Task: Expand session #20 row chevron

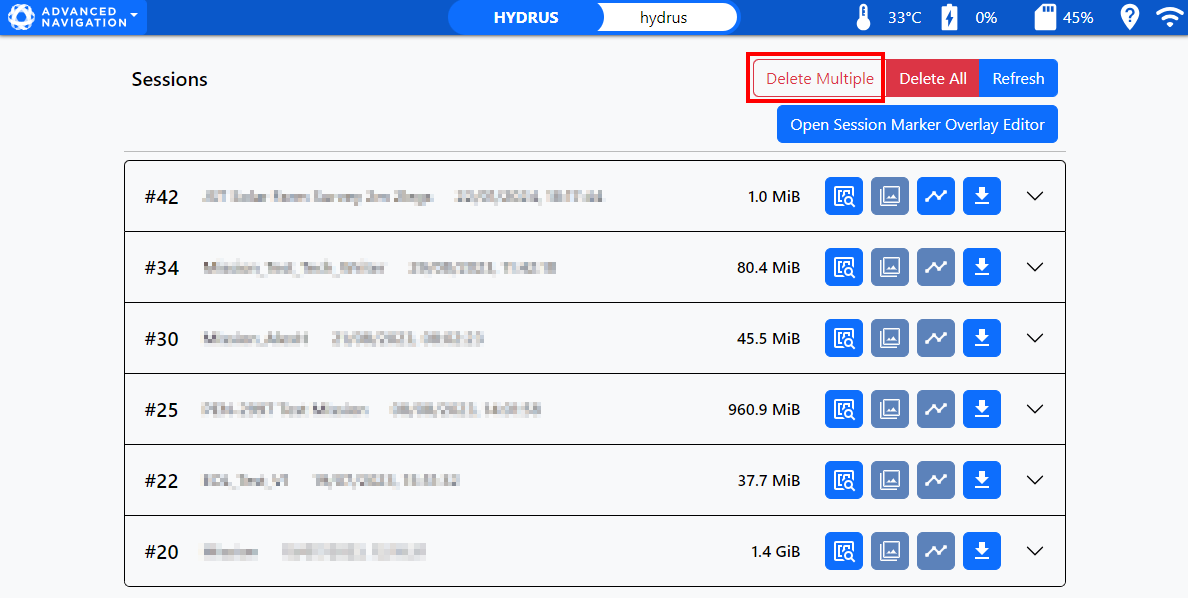Action: (1035, 551)
